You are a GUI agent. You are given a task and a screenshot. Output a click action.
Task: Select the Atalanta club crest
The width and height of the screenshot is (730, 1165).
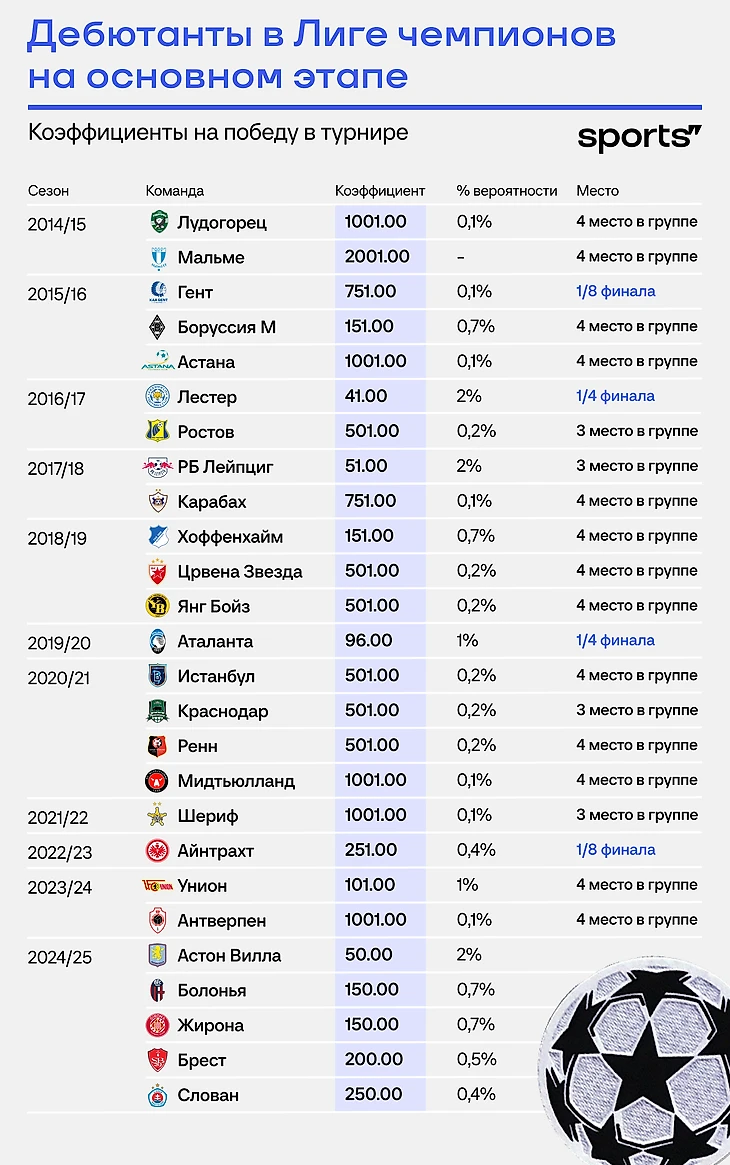coord(157,641)
